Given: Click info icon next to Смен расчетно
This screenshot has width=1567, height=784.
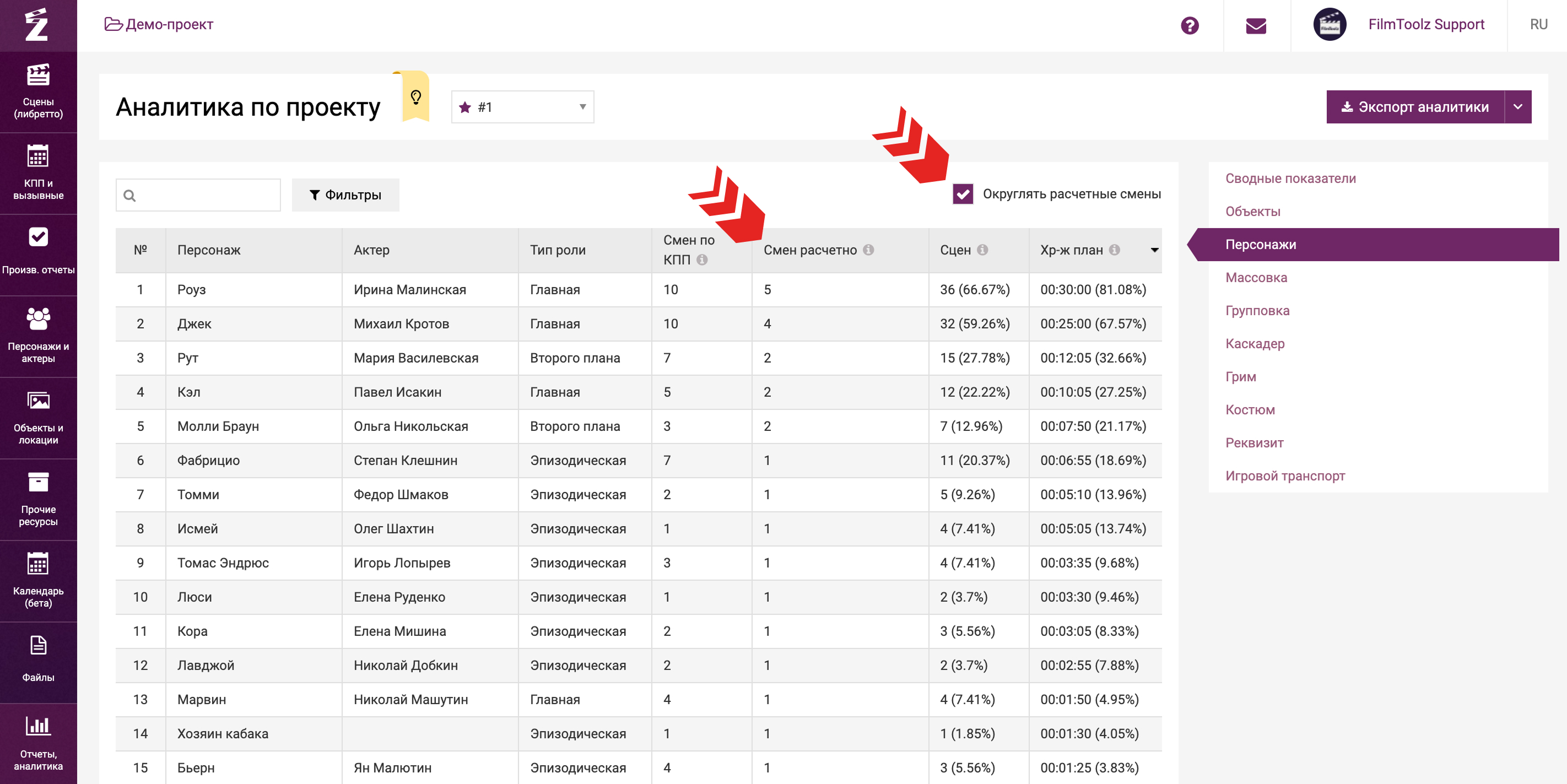Looking at the screenshot, I should click(x=869, y=250).
